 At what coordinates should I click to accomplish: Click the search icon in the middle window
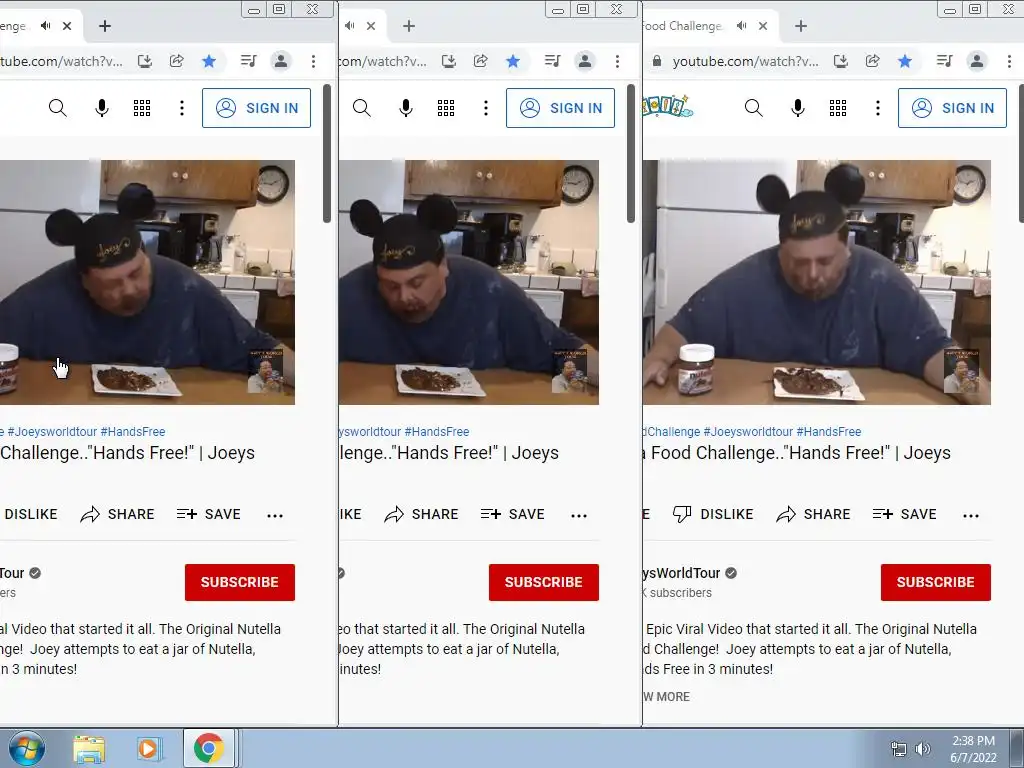pyautogui.click(x=361, y=108)
